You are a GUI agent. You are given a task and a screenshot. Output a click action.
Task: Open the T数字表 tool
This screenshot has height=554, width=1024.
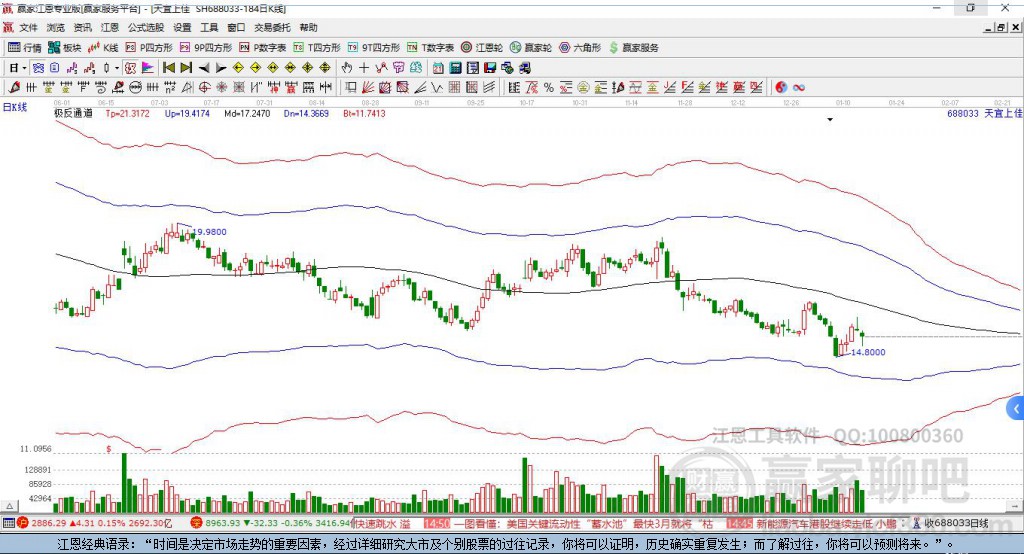430,48
